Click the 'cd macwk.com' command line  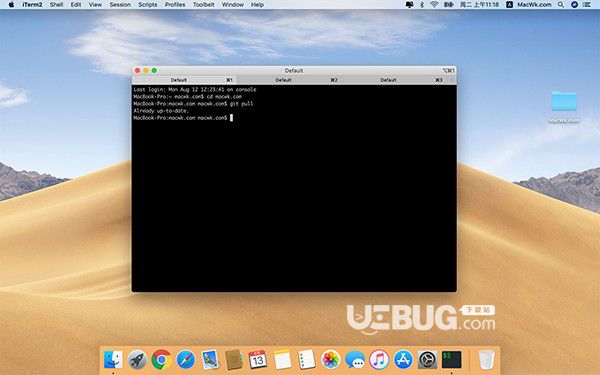[x=188, y=96]
